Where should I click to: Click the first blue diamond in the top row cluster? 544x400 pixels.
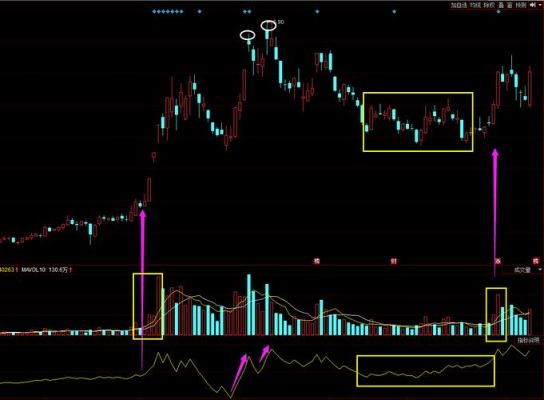[154, 11]
